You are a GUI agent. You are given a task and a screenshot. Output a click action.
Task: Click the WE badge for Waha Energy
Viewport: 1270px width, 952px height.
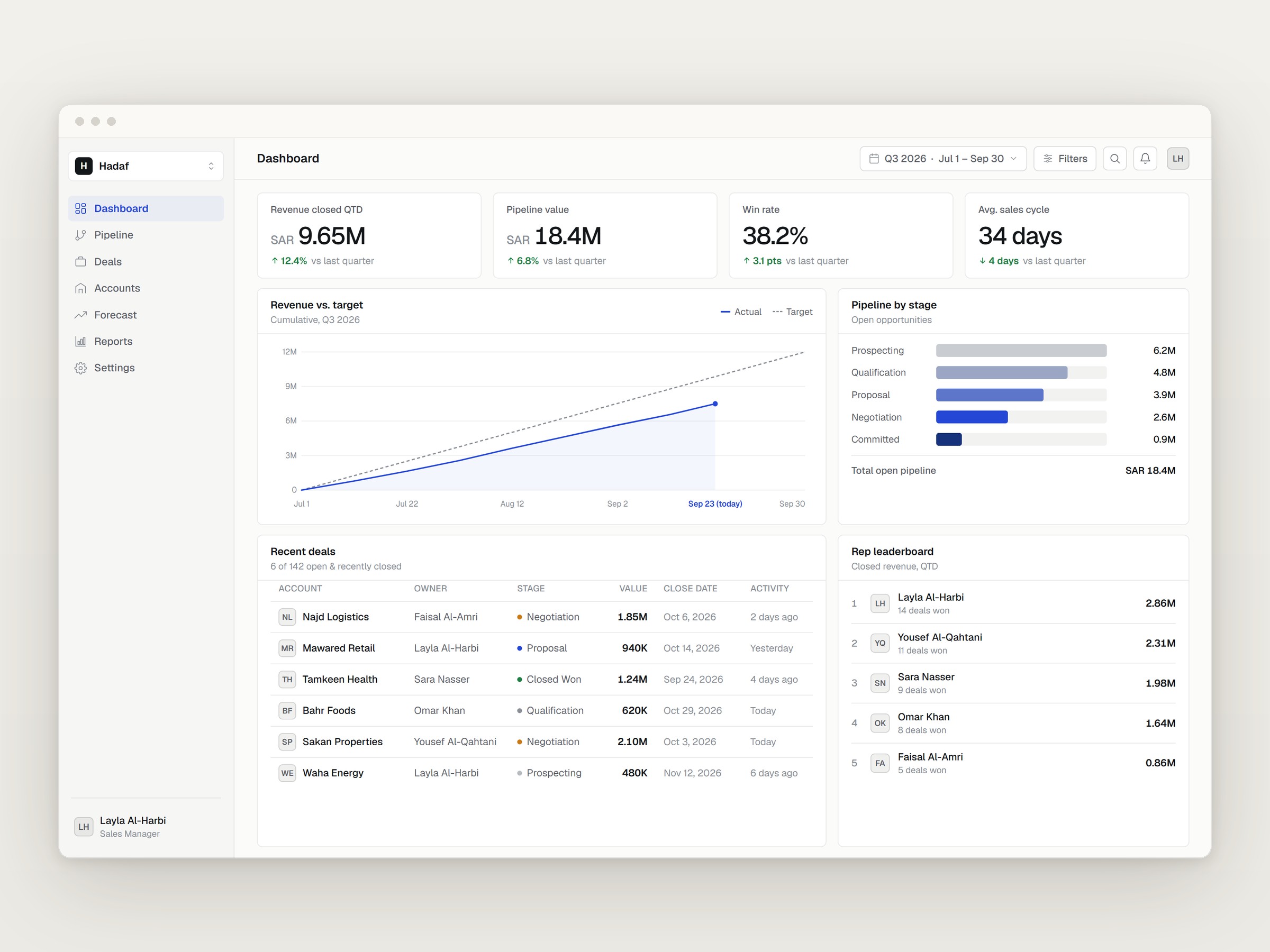287,773
